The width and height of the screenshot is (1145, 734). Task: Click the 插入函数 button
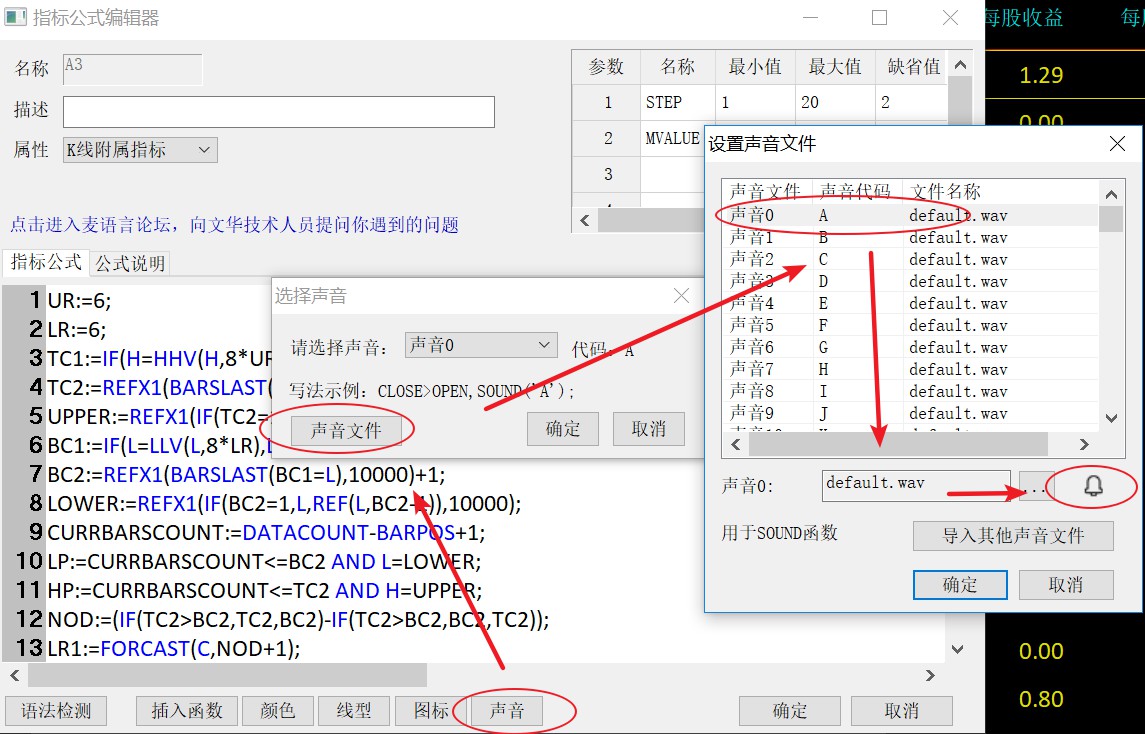click(186, 711)
